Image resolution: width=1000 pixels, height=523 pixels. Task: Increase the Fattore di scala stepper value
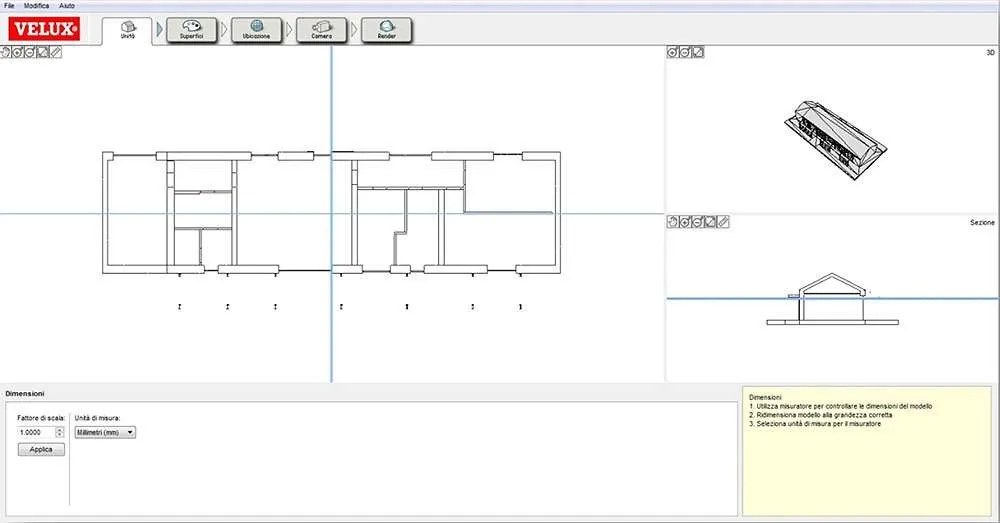(x=59, y=429)
